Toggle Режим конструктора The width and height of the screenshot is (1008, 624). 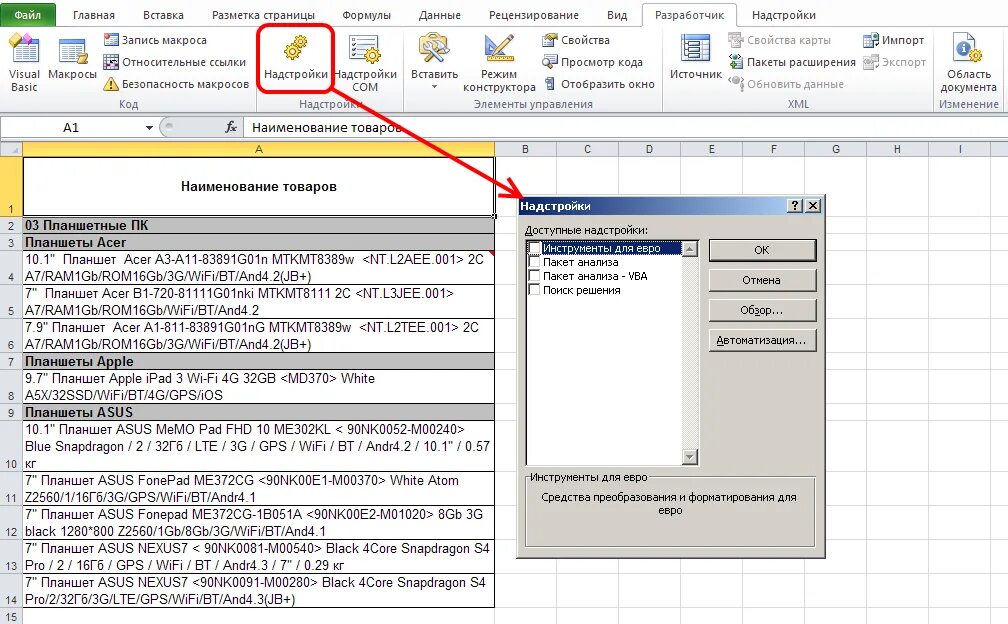(499, 63)
